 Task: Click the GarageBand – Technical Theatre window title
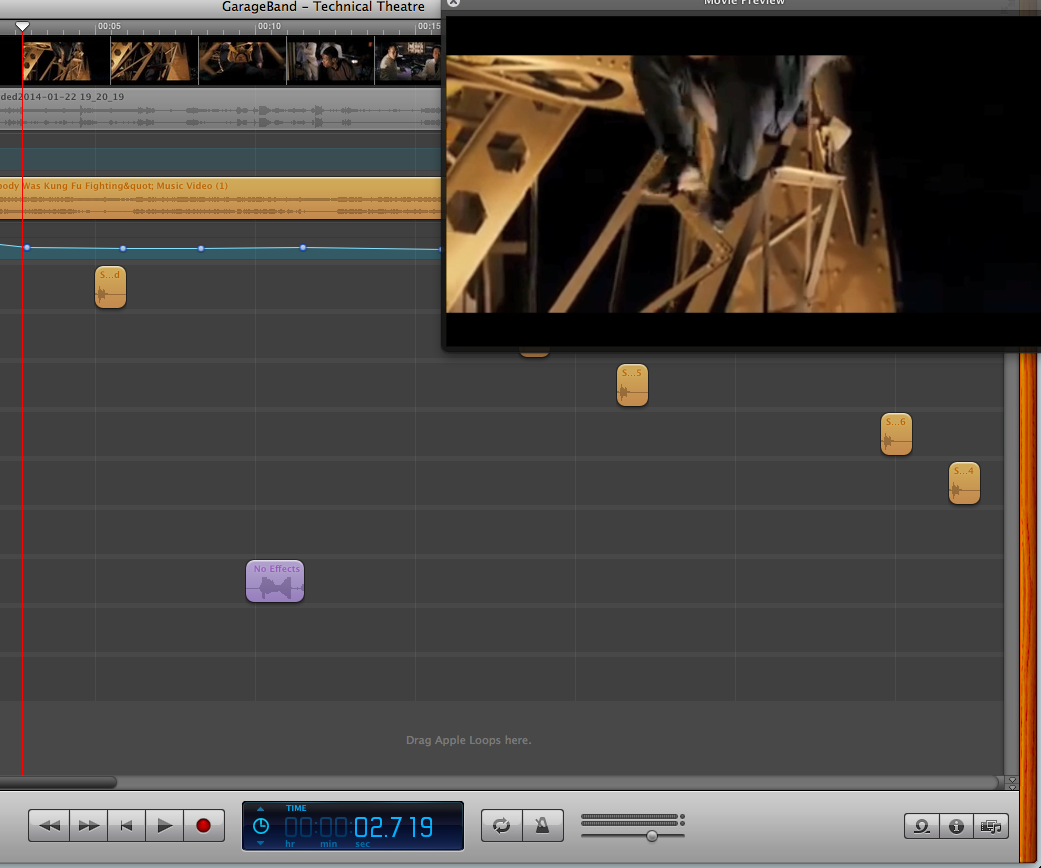[323, 7]
